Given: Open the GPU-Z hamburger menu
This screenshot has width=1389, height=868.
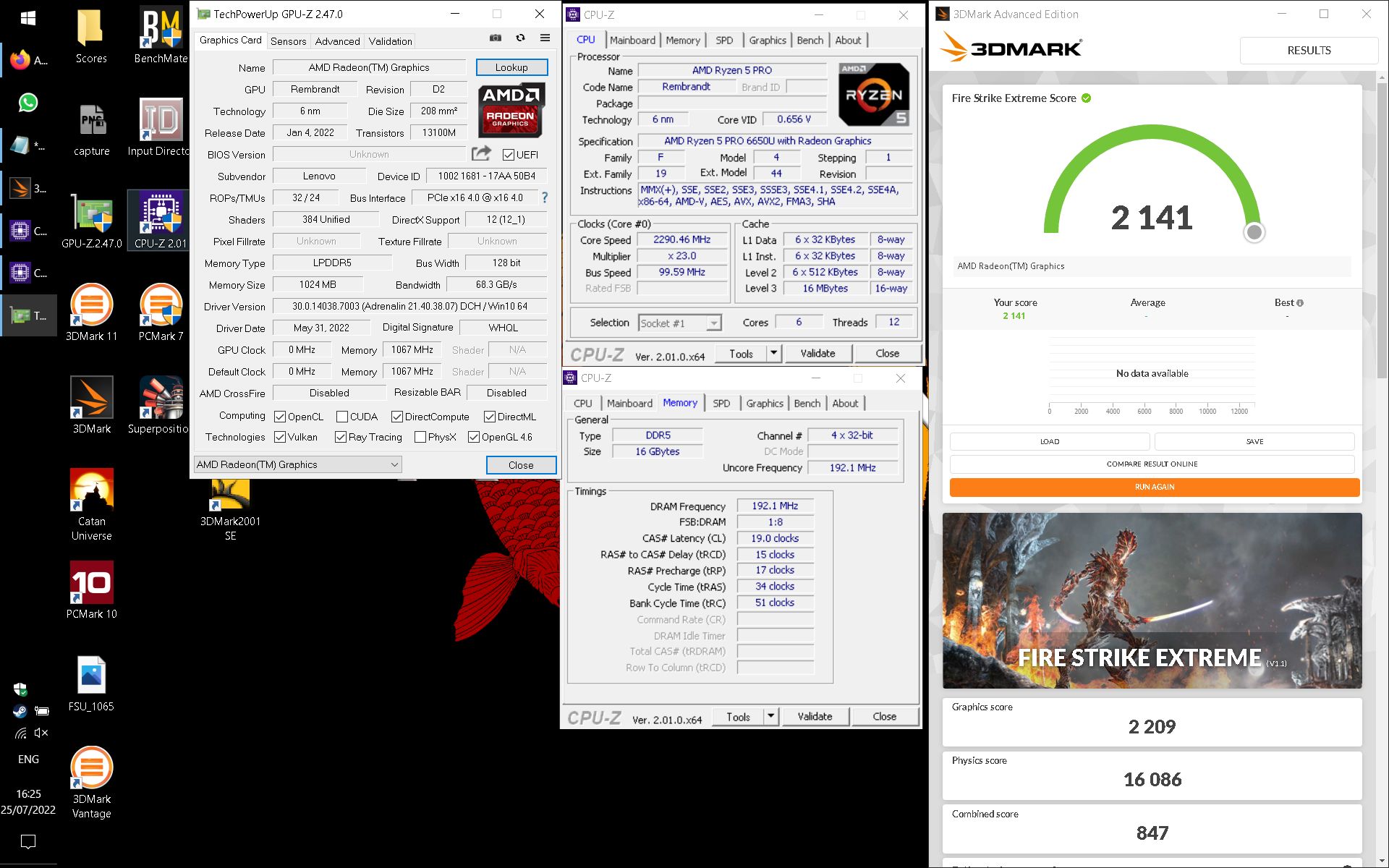Looking at the screenshot, I should click(545, 38).
